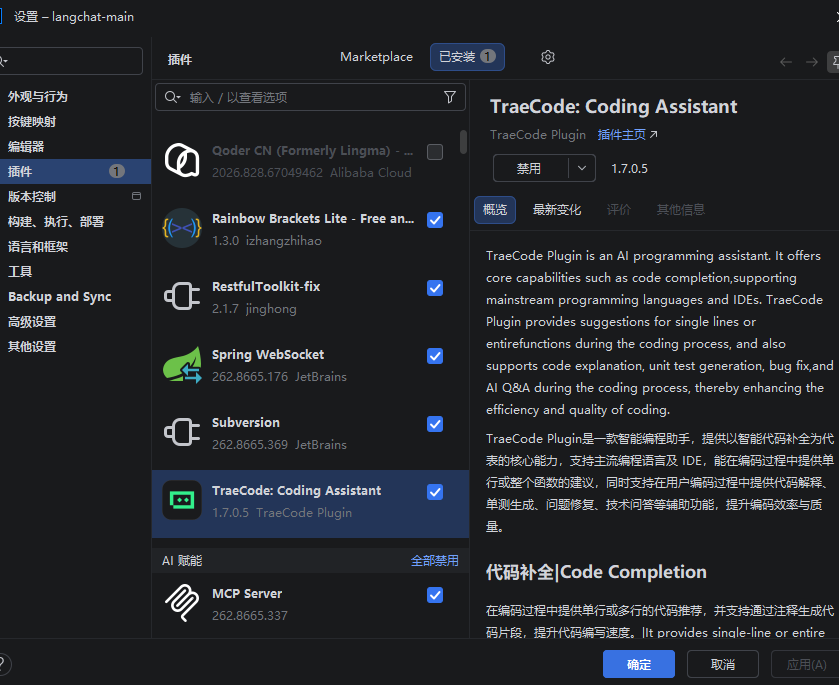This screenshot has height=685, width=839.
Task: Switch to the Marketplace tab
Action: pos(376,57)
